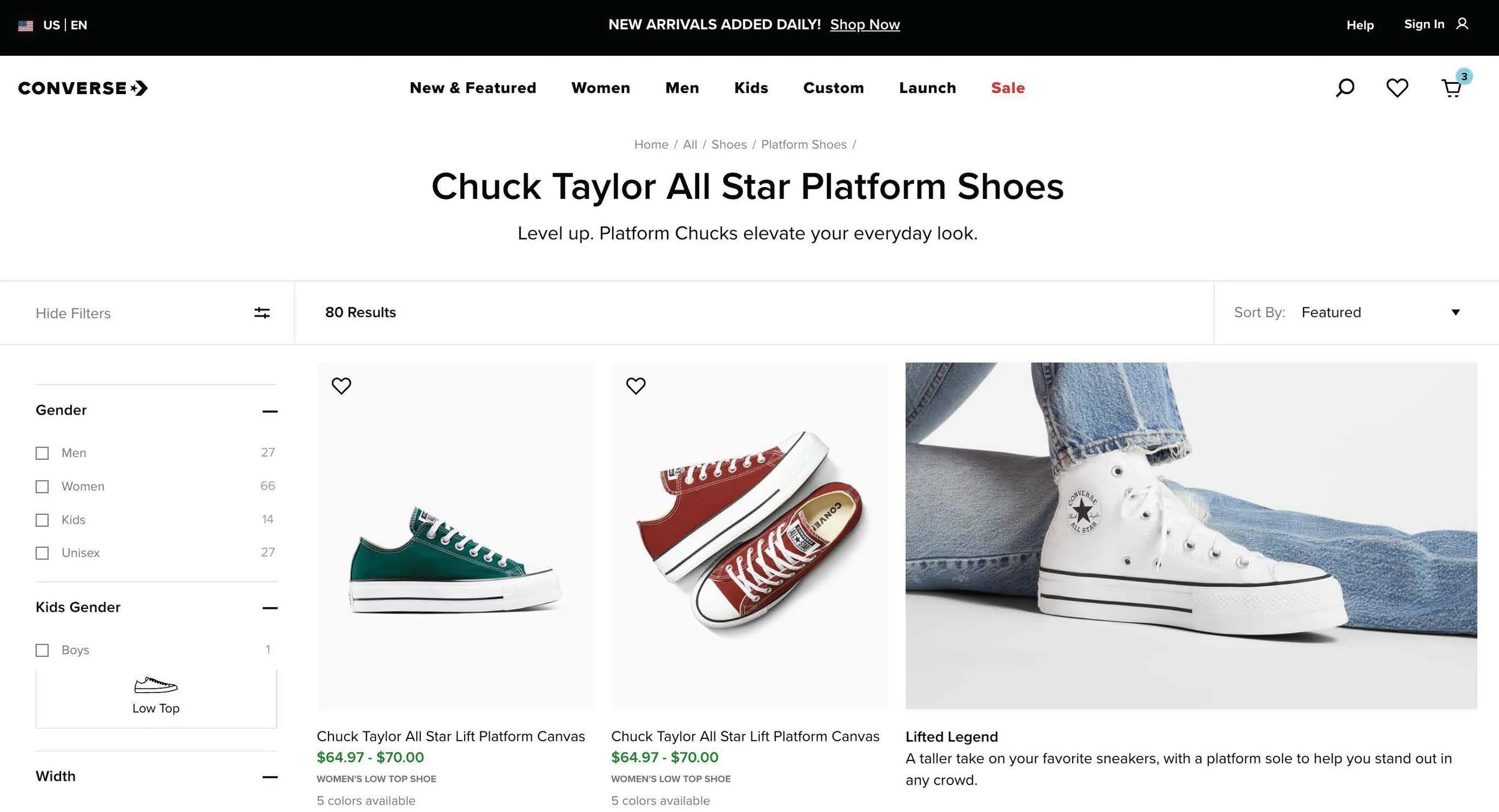
Task: Check the Men gender filter
Action: [42, 453]
